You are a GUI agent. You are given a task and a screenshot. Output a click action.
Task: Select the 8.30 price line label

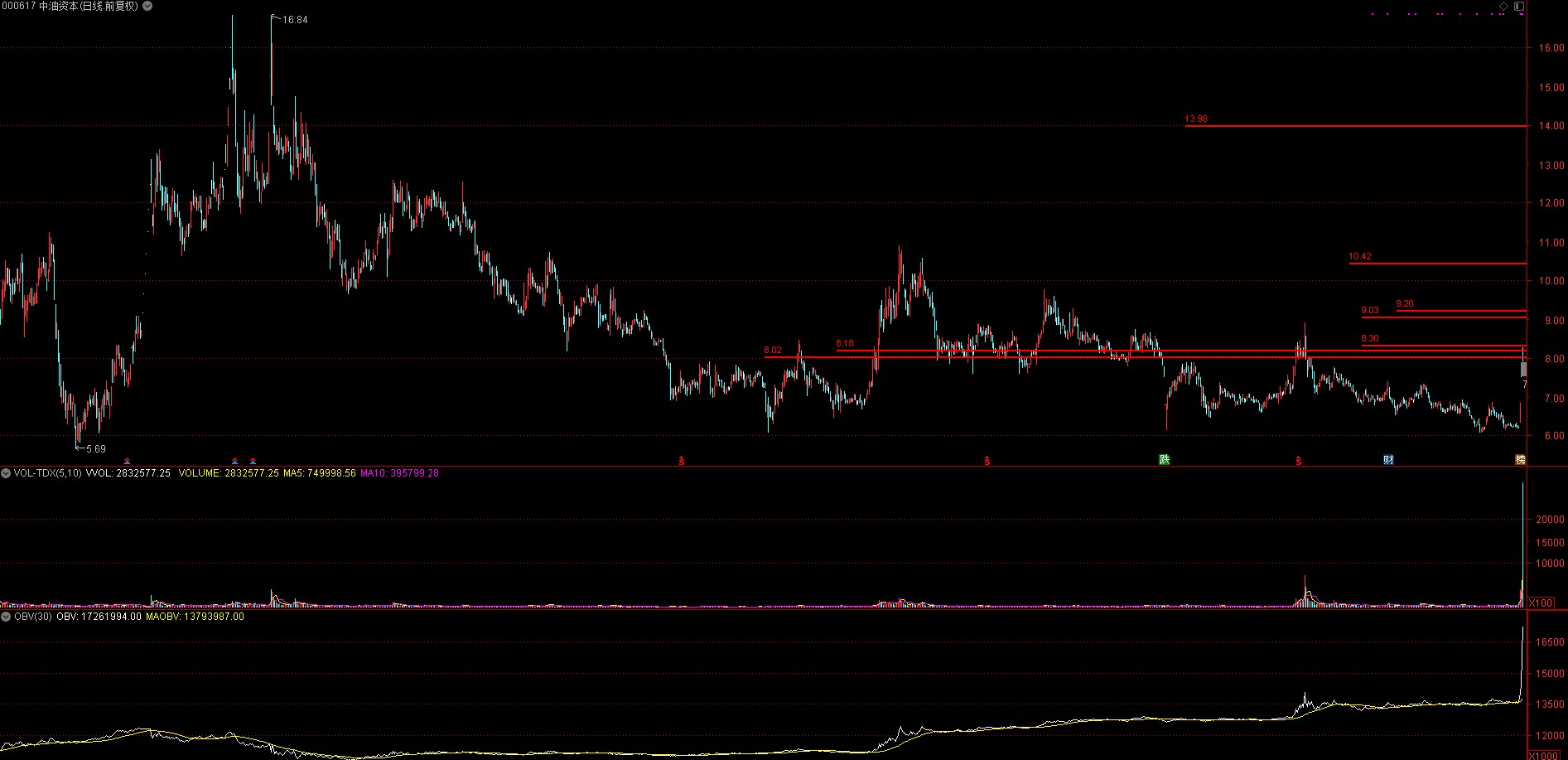point(1370,339)
